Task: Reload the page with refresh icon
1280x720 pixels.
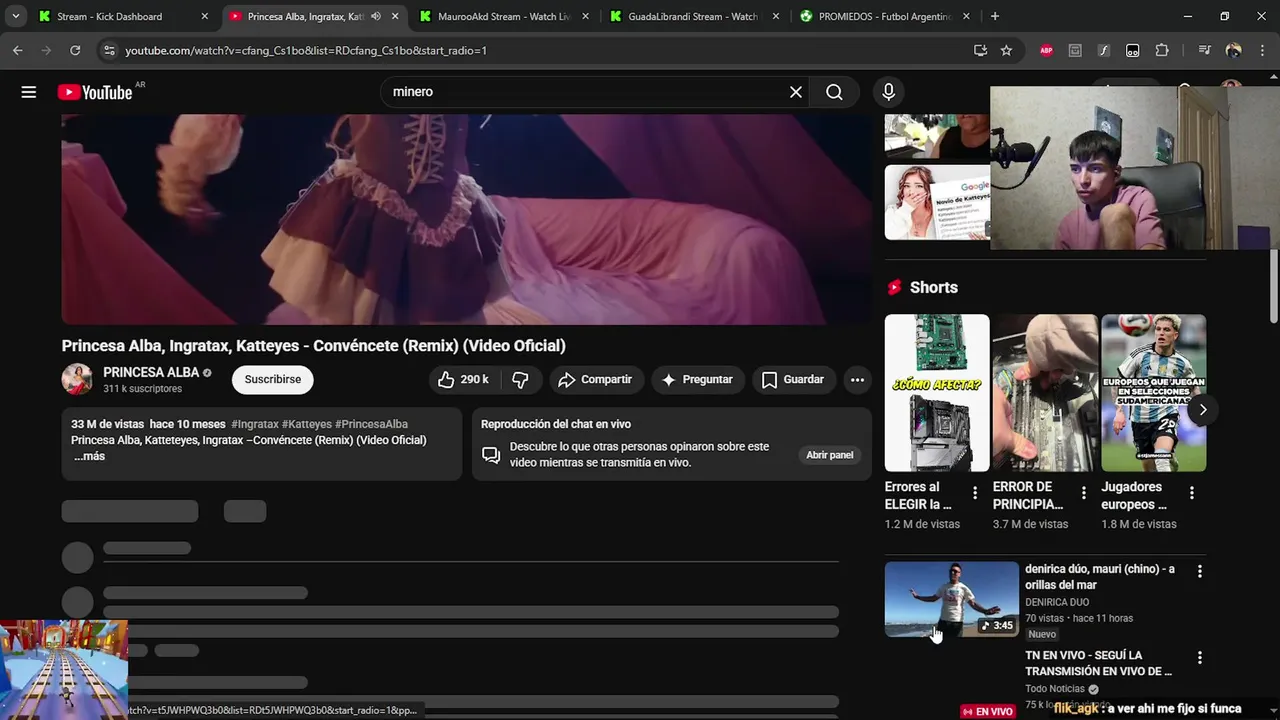Action: [x=75, y=50]
